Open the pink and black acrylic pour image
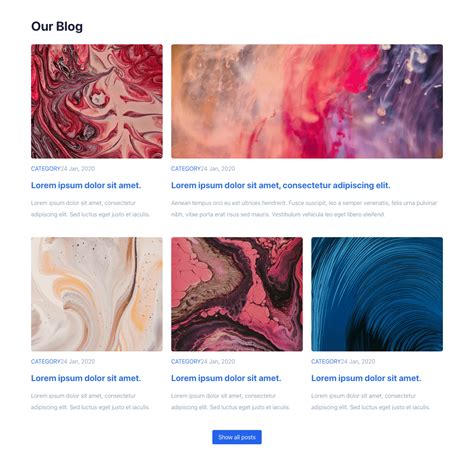Image resolution: width=474 pixels, height=460 pixels. pyautogui.click(x=237, y=294)
